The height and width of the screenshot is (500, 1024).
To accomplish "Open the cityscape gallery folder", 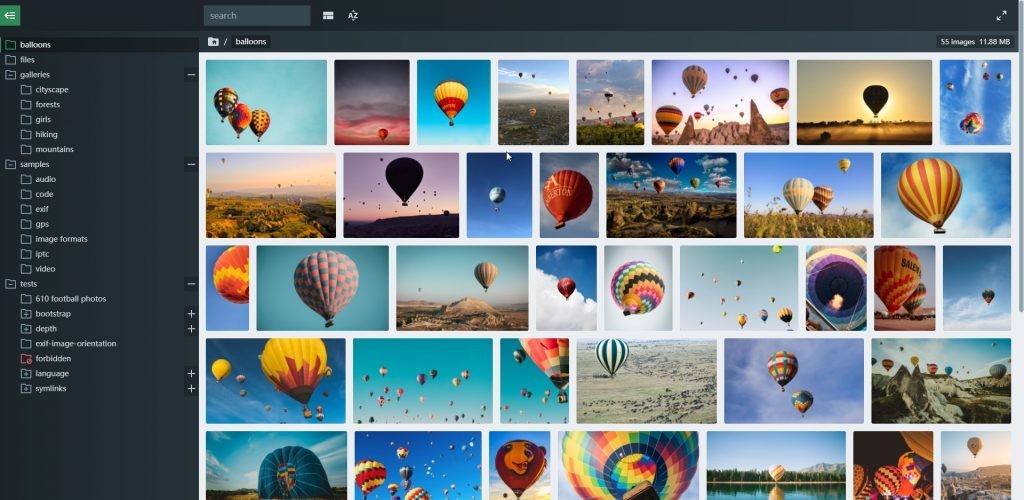I will tap(52, 90).
